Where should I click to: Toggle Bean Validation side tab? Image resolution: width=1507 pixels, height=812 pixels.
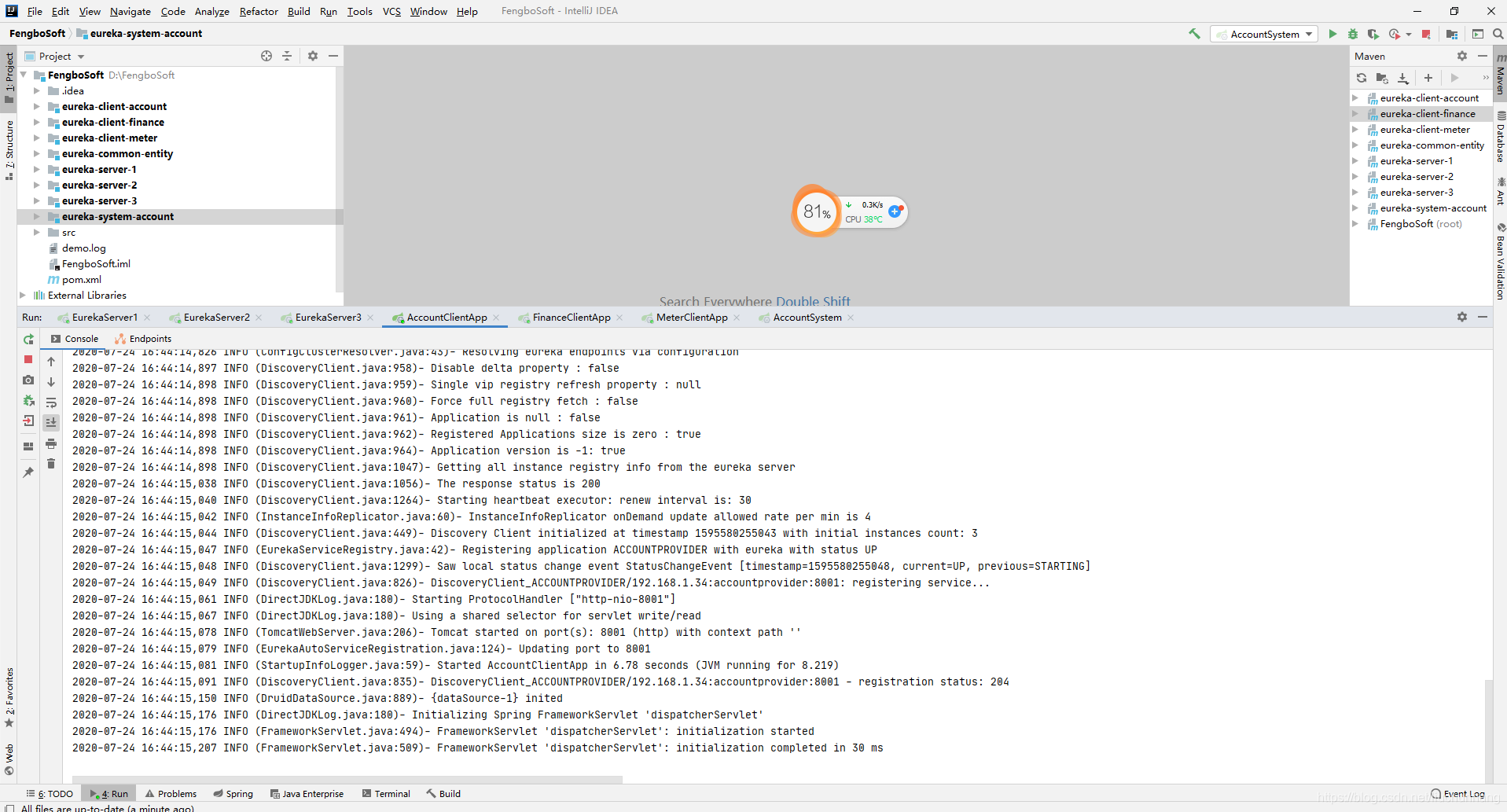tap(1501, 262)
